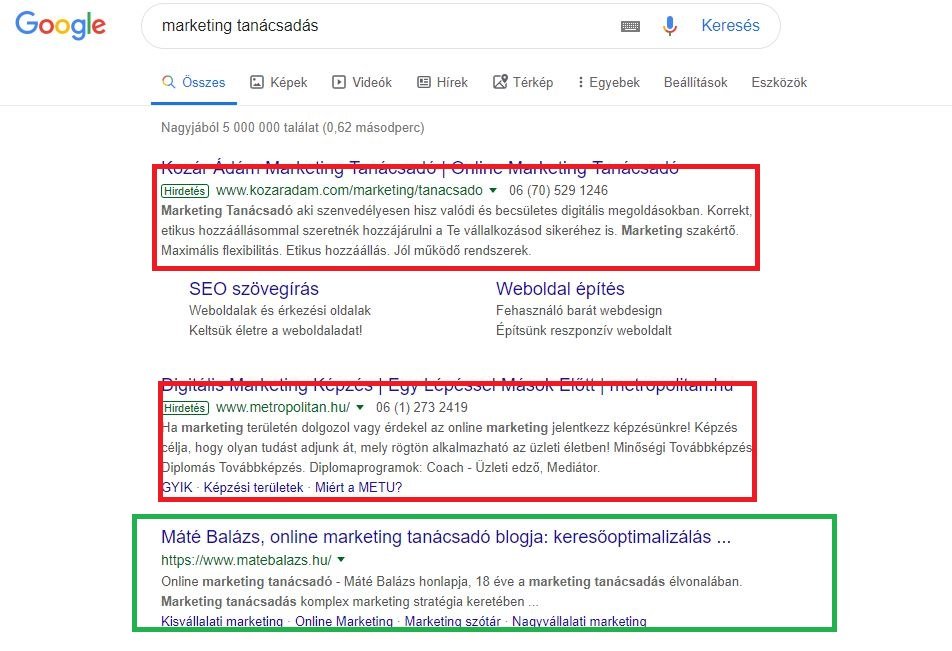Open the on-screen keyboard icon
The height and width of the screenshot is (651, 952).
point(629,25)
